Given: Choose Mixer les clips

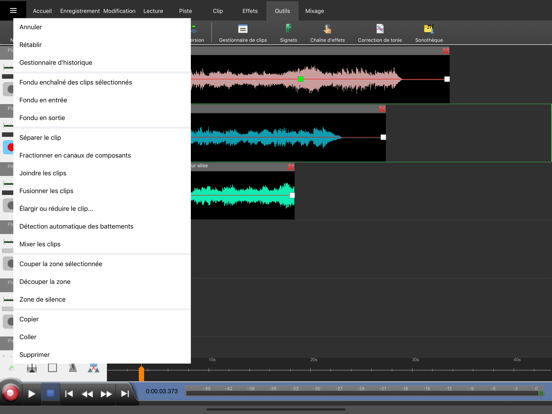Looking at the screenshot, I should (102, 244).
